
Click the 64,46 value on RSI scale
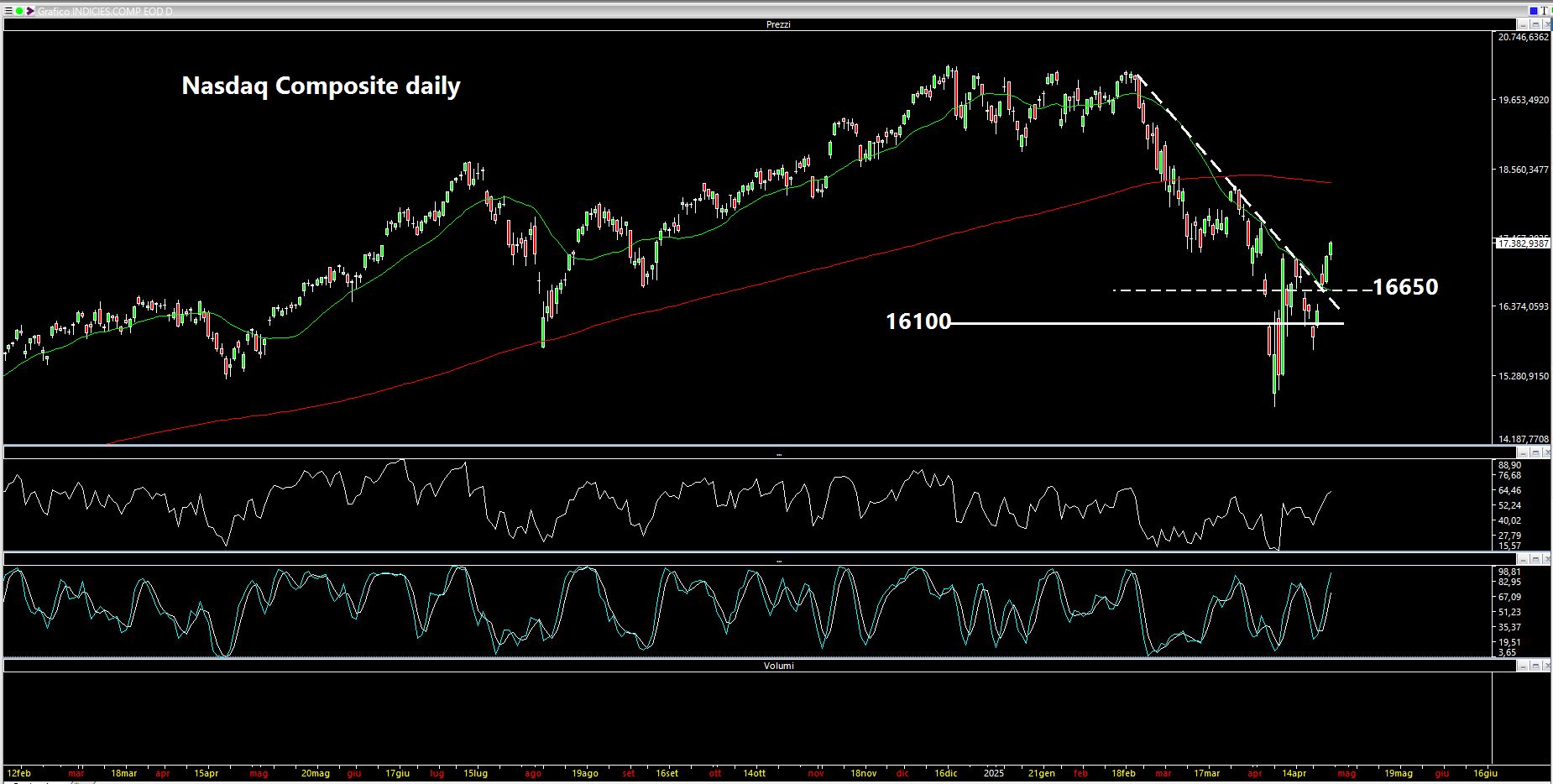(1509, 490)
